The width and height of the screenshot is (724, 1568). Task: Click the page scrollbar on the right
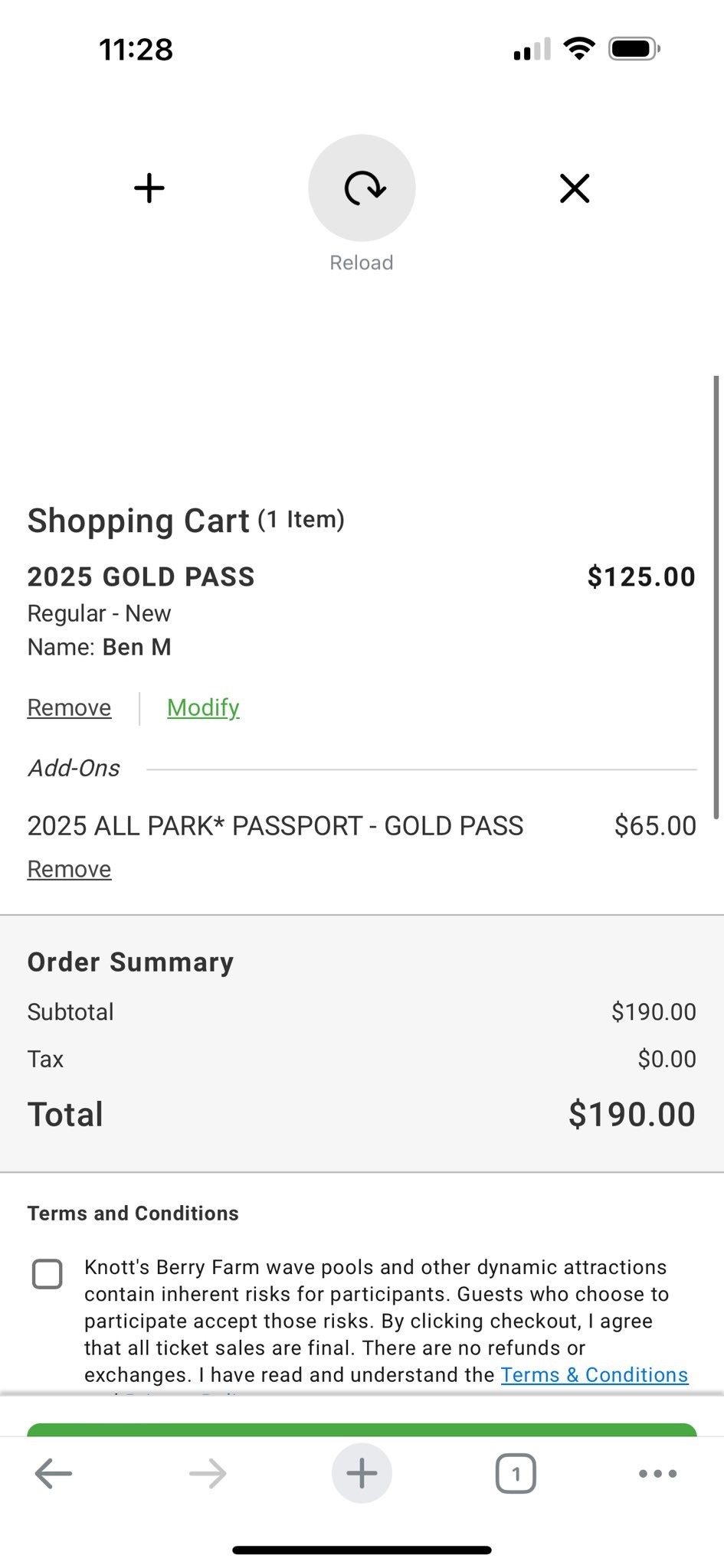pyautogui.click(x=717, y=597)
